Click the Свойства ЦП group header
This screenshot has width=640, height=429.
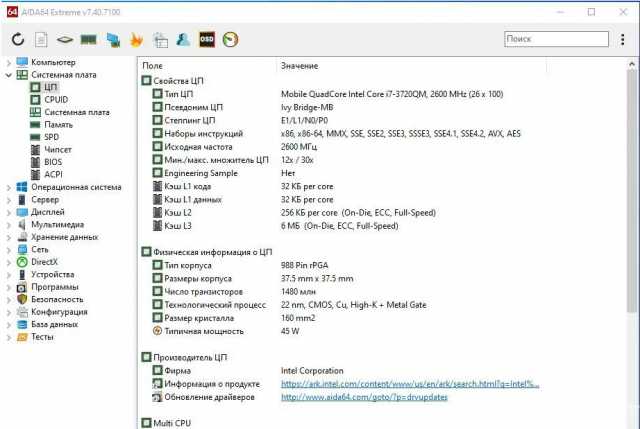point(173,81)
